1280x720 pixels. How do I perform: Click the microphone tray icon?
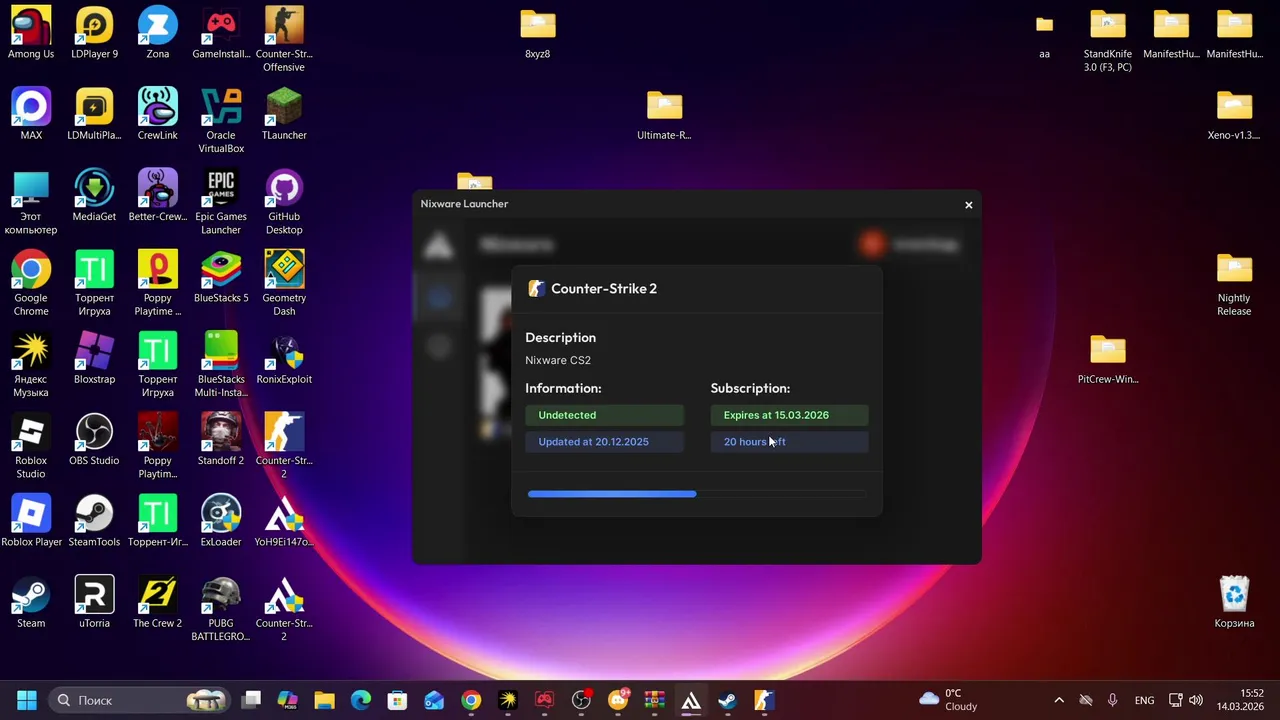point(1112,700)
